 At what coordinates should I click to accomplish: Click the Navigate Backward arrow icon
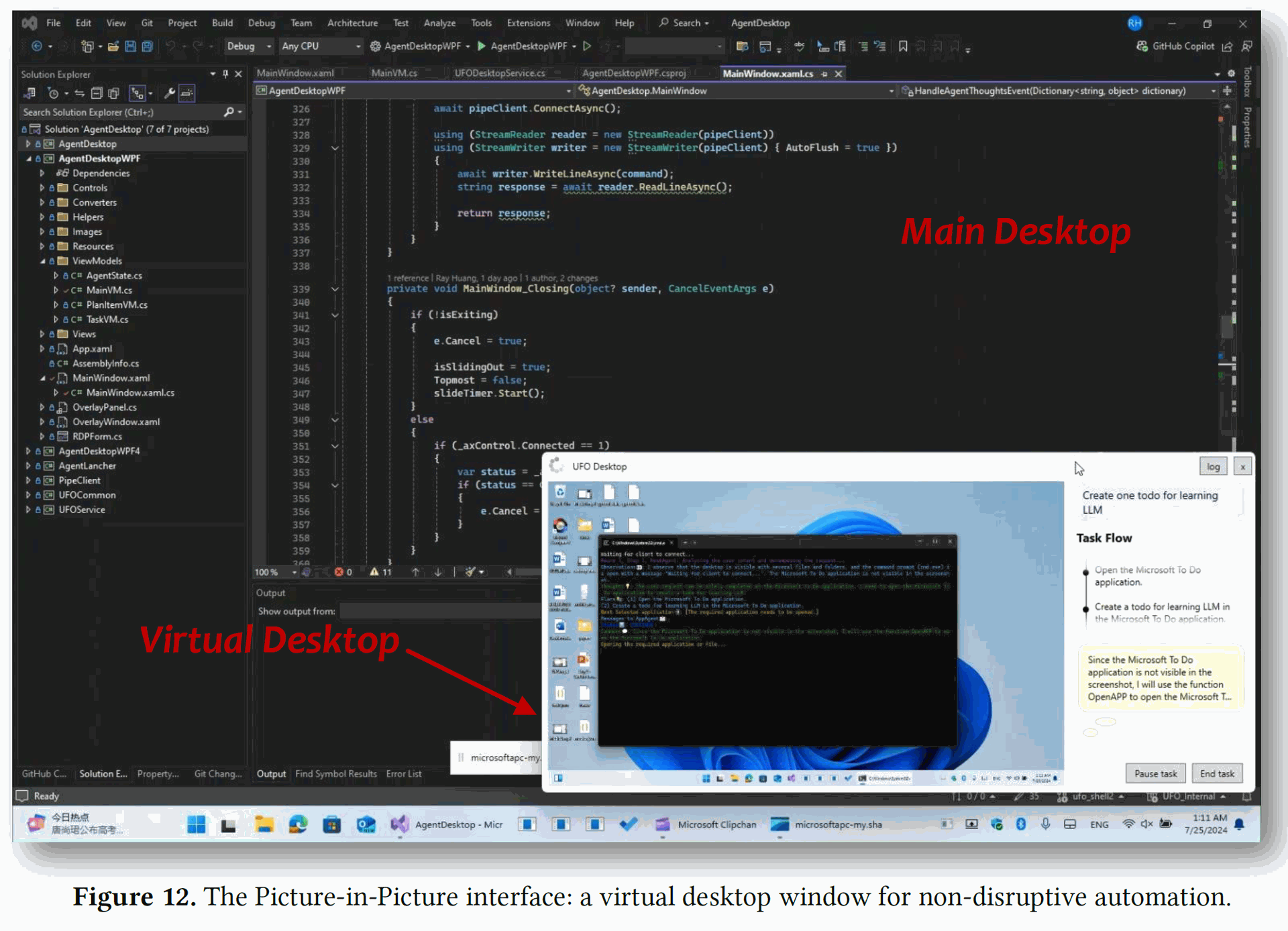pos(37,46)
